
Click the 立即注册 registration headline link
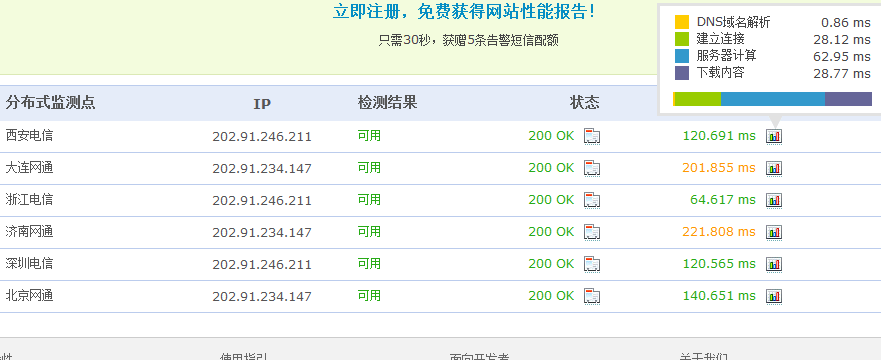pyautogui.click(x=464, y=11)
